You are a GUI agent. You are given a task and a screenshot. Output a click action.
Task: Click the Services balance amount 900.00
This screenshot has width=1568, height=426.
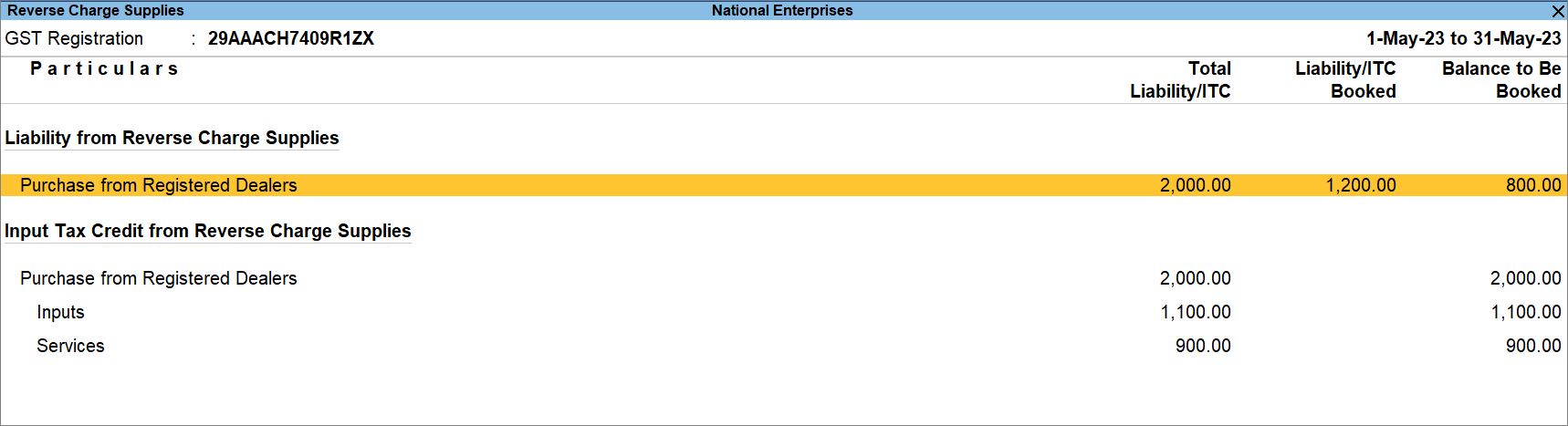click(x=1533, y=346)
